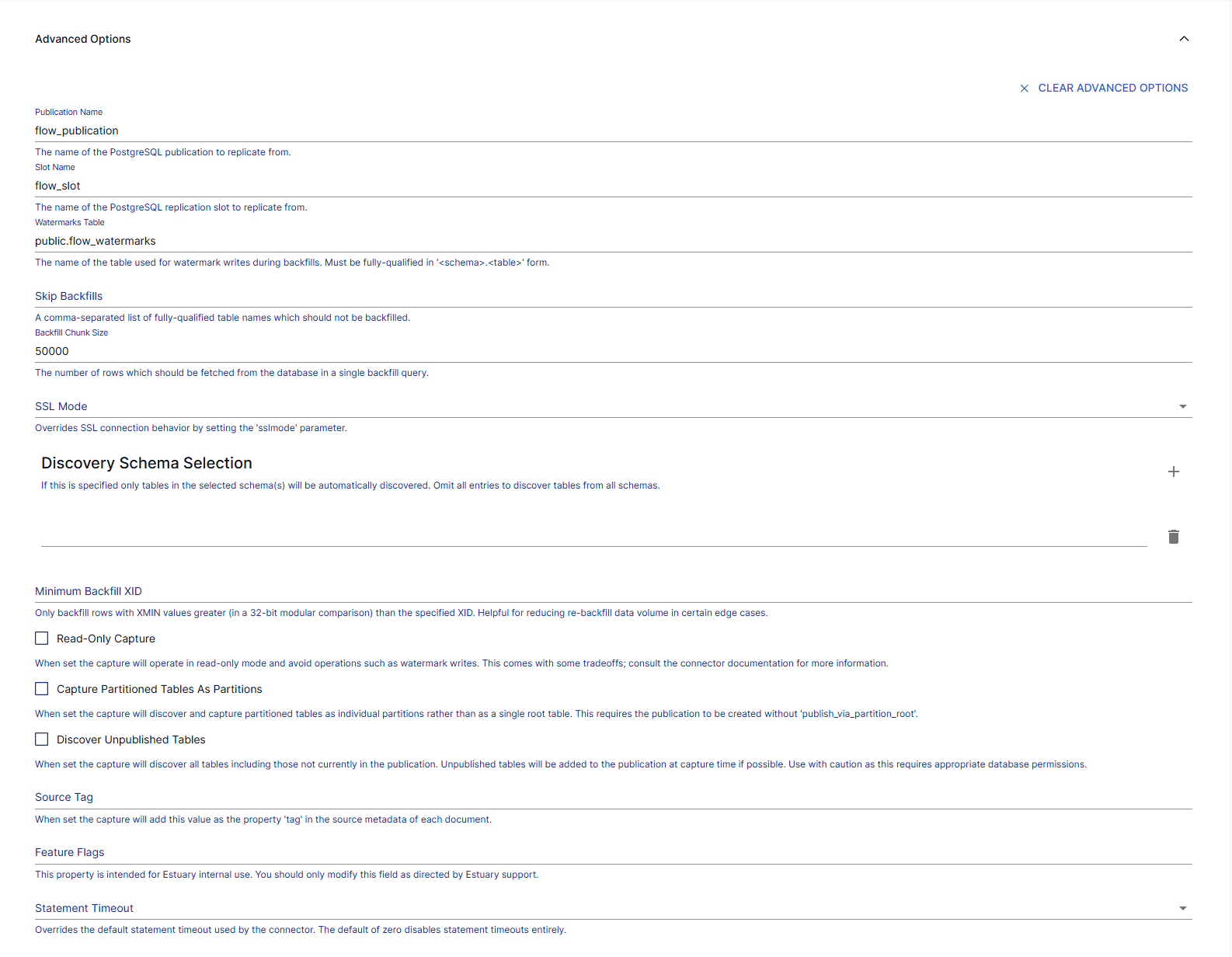Viewport: 1232px width, 957px height.
Task: Click the Clear Advanced Options button
Action: [1112, 89]
